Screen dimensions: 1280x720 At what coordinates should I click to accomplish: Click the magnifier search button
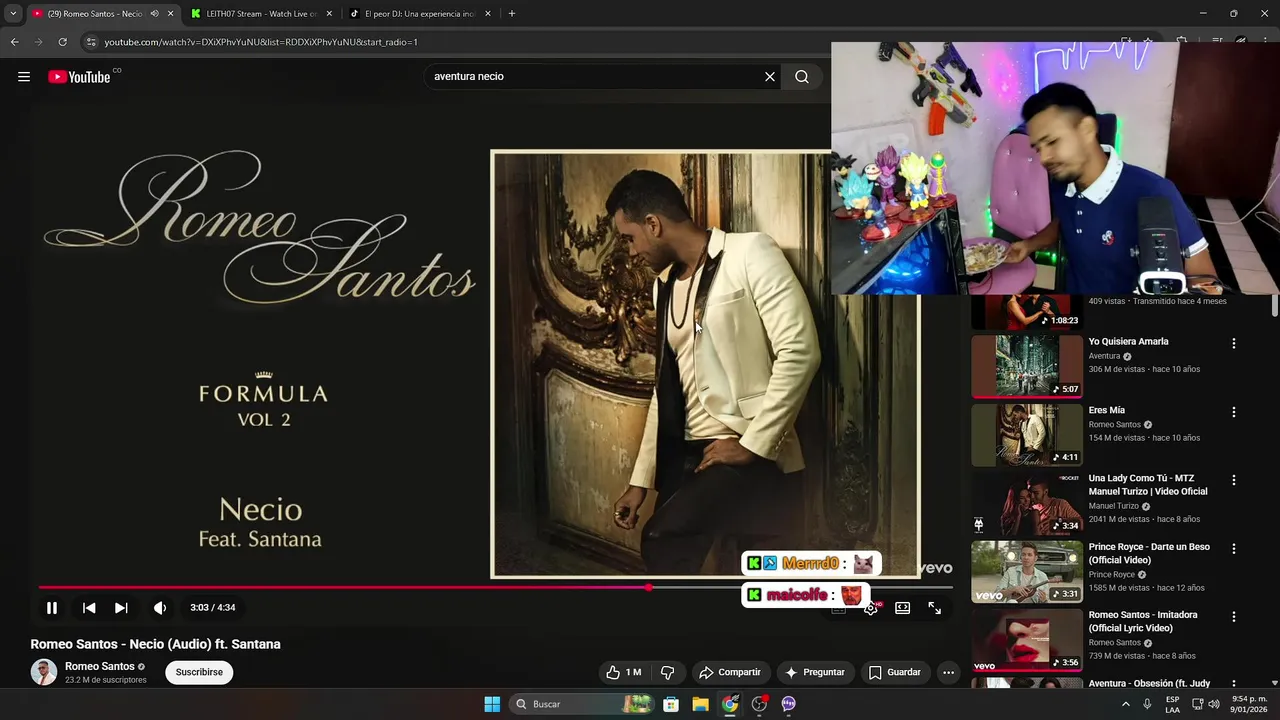pos(802,77)
